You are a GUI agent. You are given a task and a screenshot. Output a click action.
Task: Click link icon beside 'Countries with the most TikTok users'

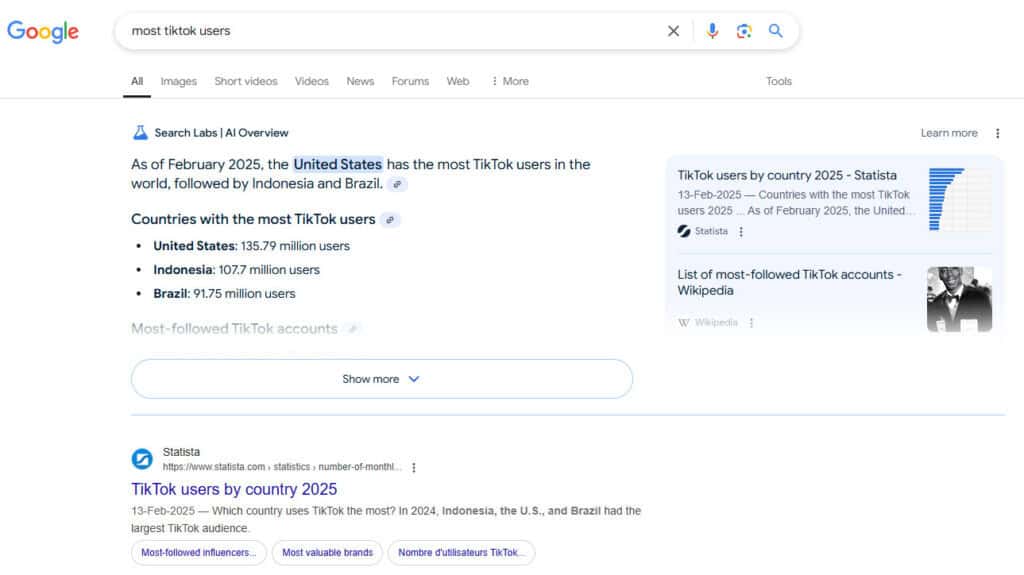390,220
